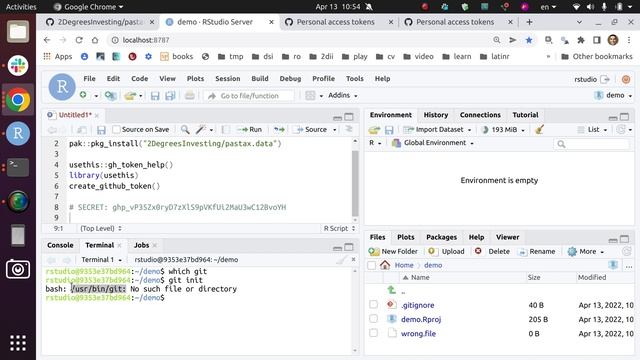Image resolution: width=640 pixels, height=360 pixels.
Task: Switch to the Console tab
Action: [60, 245]
